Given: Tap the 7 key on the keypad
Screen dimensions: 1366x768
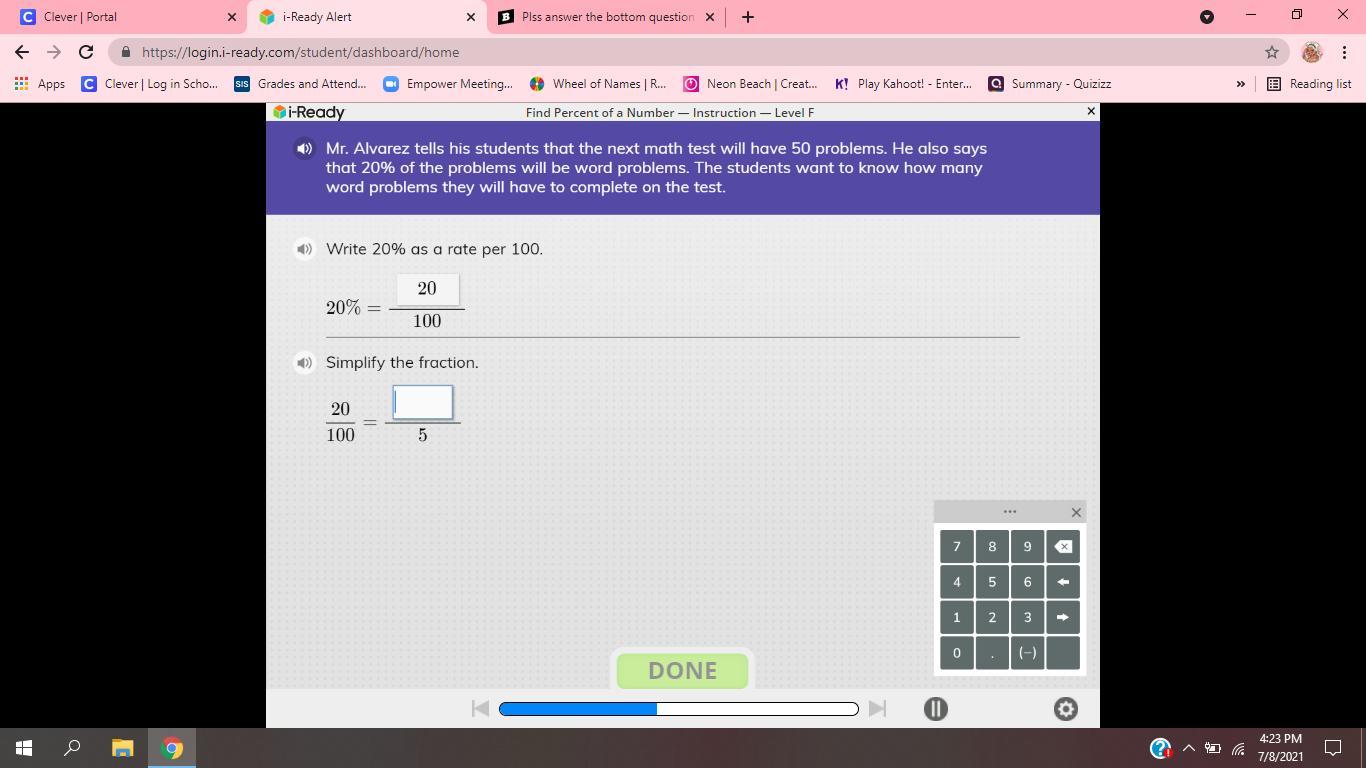Looking at the screenshot, I should (x=956, y=546).
